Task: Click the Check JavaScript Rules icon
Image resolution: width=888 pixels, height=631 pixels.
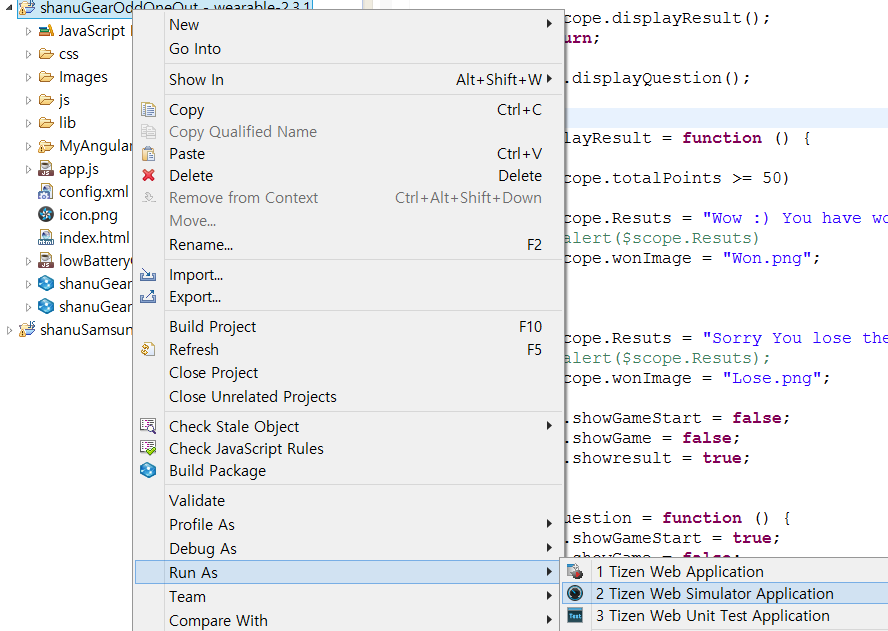Action: pyautogui.click(x=148, y=448)
